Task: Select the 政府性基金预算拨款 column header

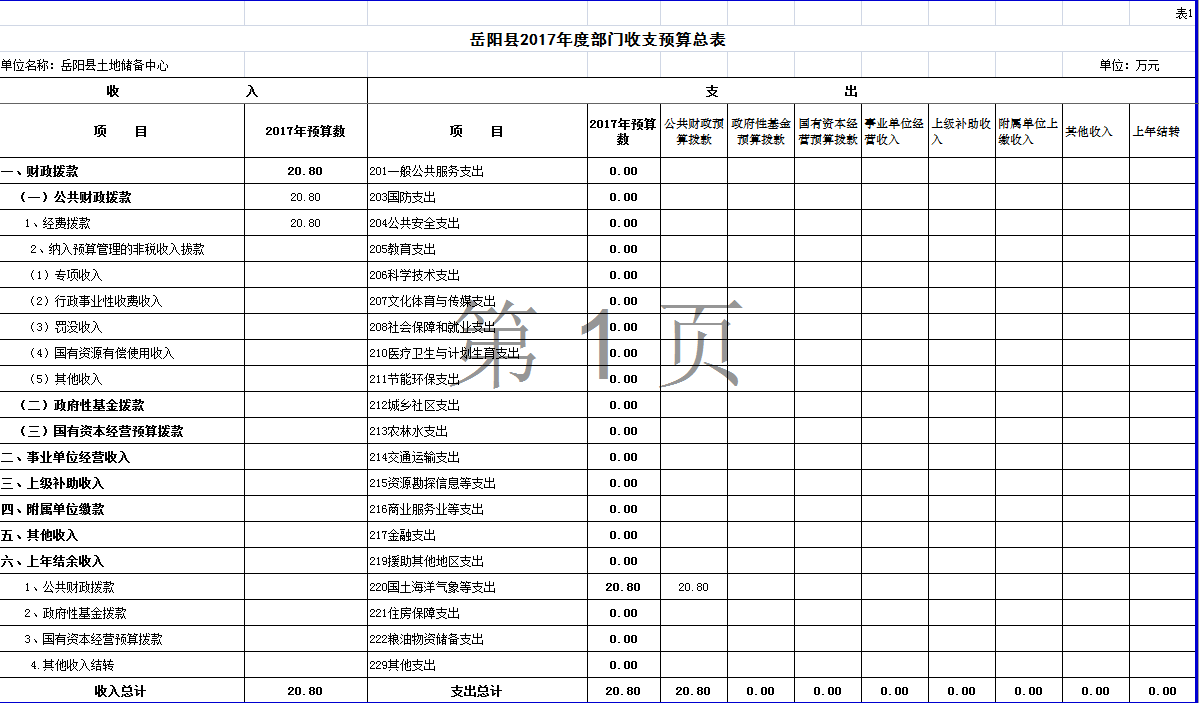Action: [x=761, y=131]
